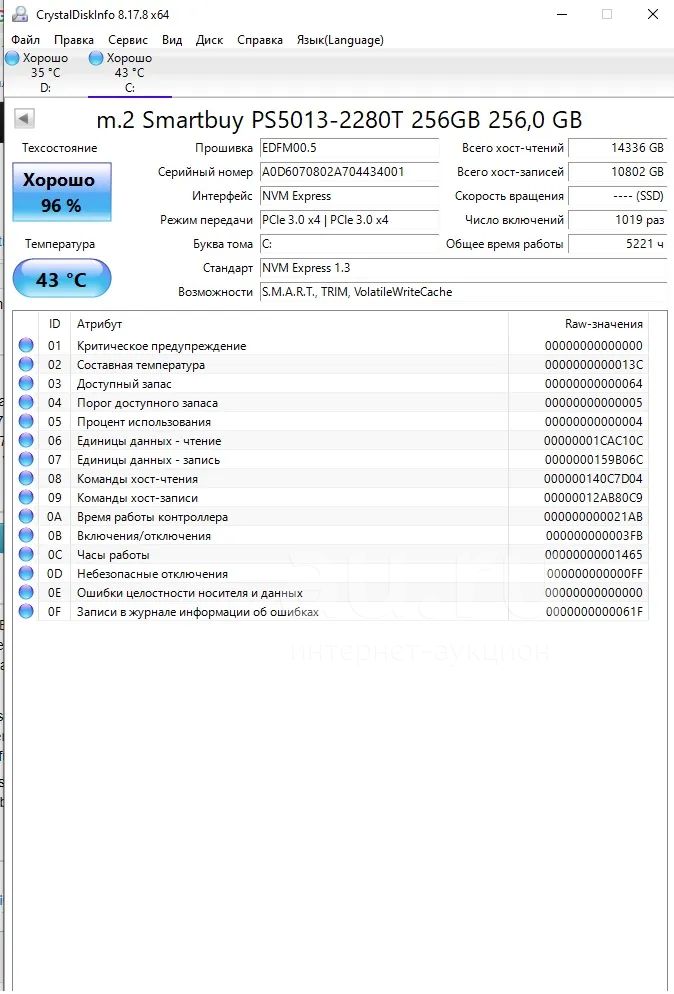674x994 pixels.
Task: Click the Хорошо 96 % health status button
Action: pyautogui.click(x=62, y=192)
